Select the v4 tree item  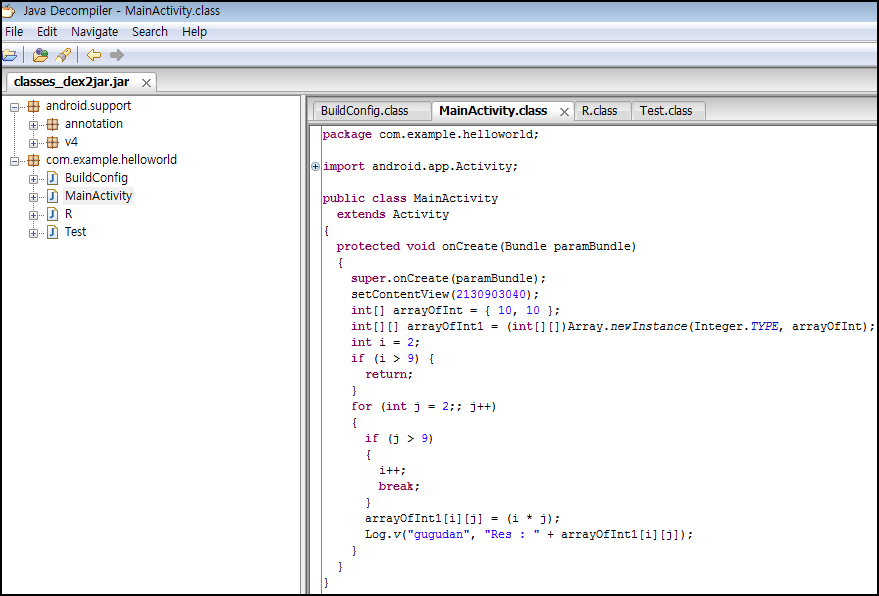point(71,142)
